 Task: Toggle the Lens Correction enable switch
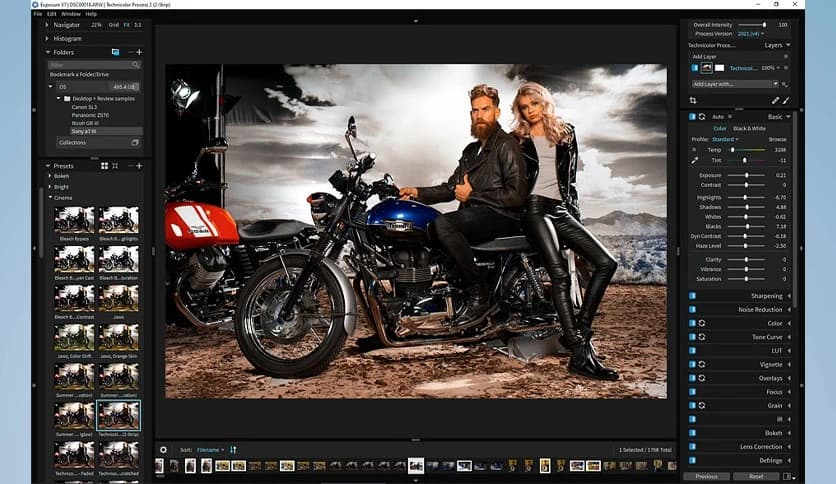(x=693, y=447)
